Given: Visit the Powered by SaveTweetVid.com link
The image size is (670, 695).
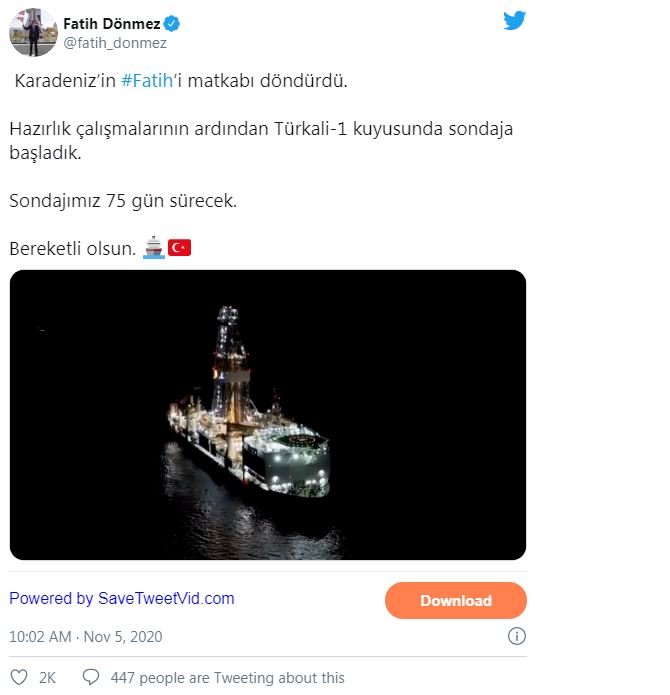Looking at the screenshot, I should 122,598.
